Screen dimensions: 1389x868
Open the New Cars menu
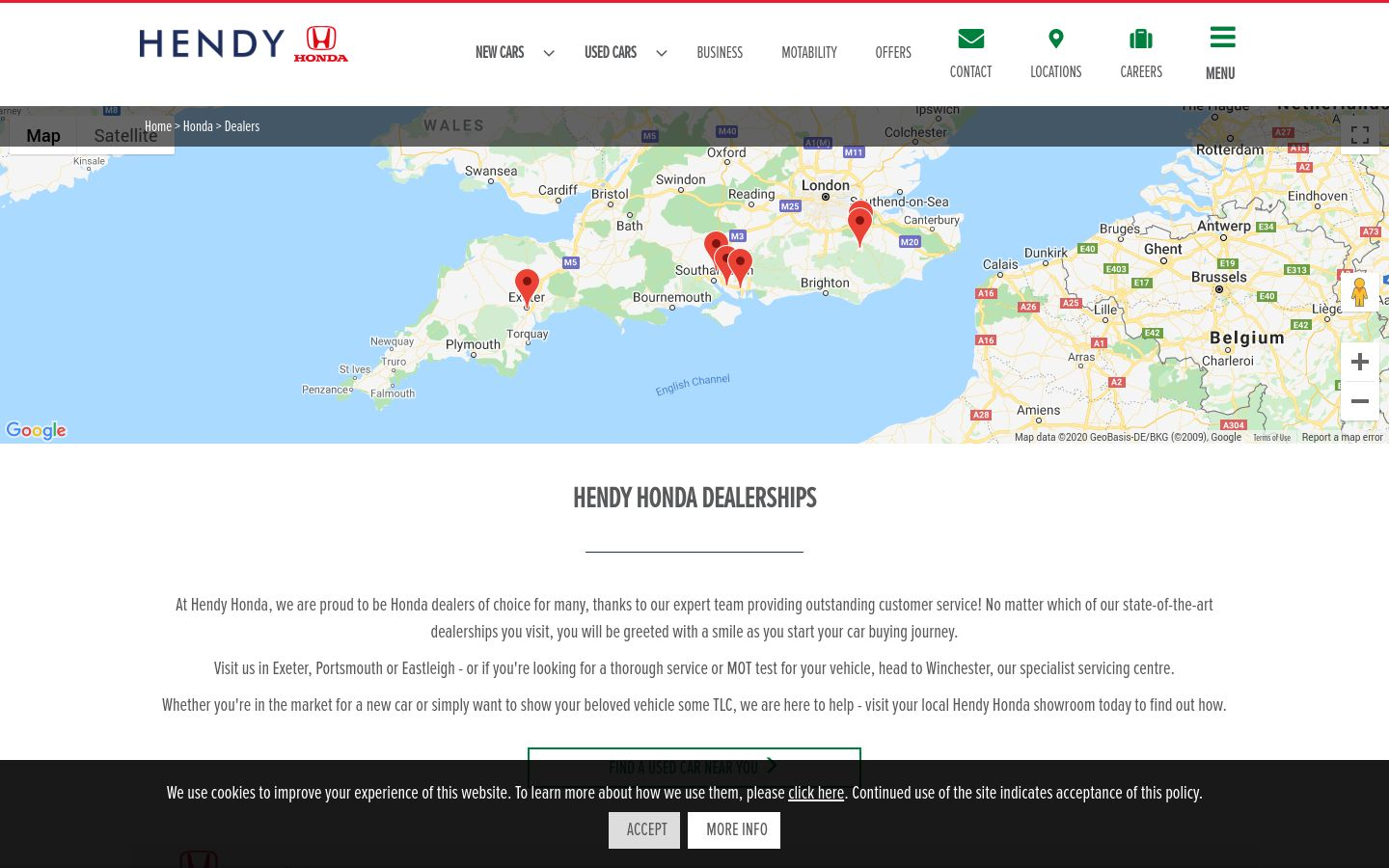pyautogui.click(x=500, y=53)
